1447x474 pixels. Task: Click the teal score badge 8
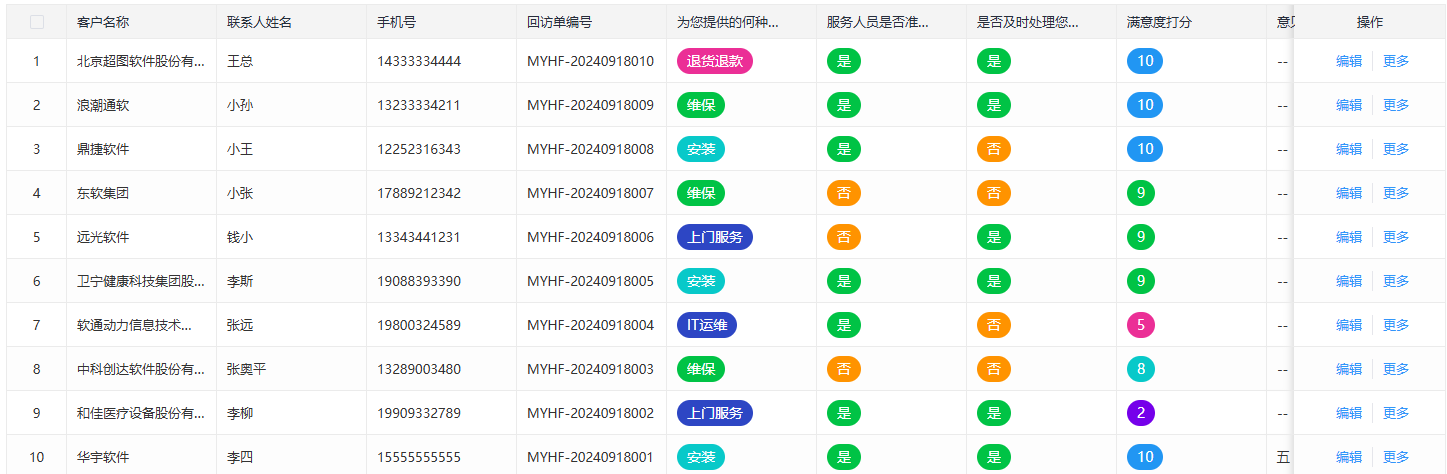pos(1141,369)
